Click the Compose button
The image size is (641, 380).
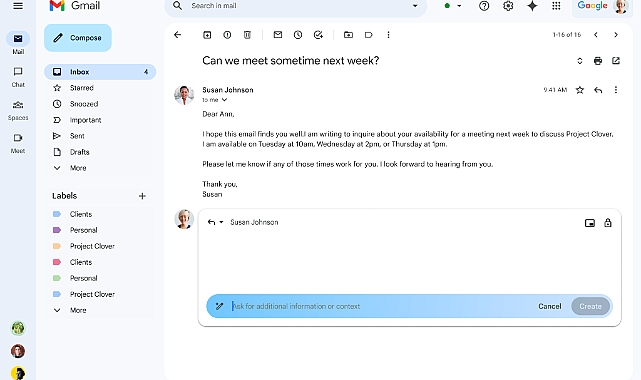point(78,38)
